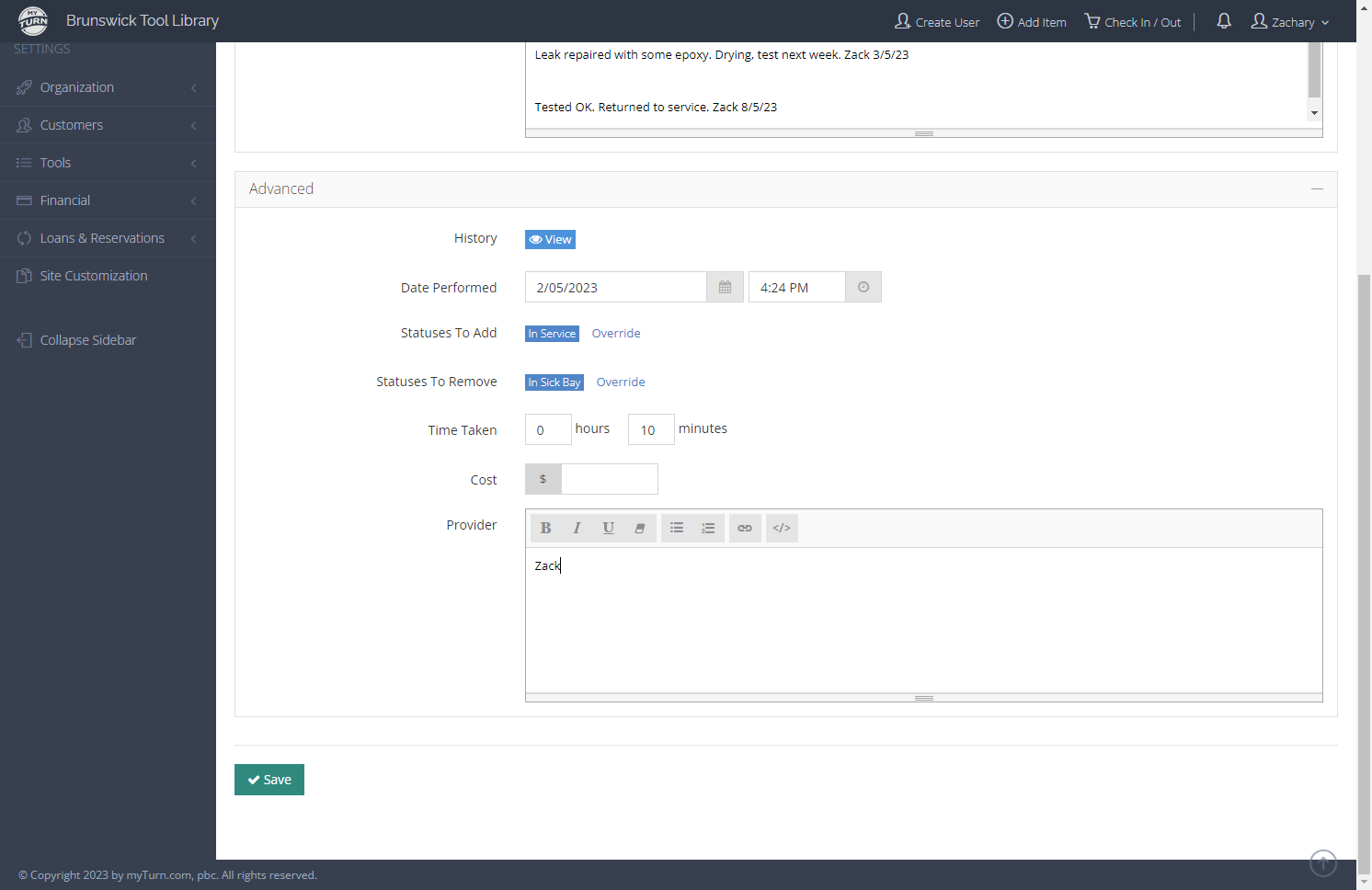1372x890 pixels.
Task: Collapse the Advanced panel
Action: coord(1317,188)
